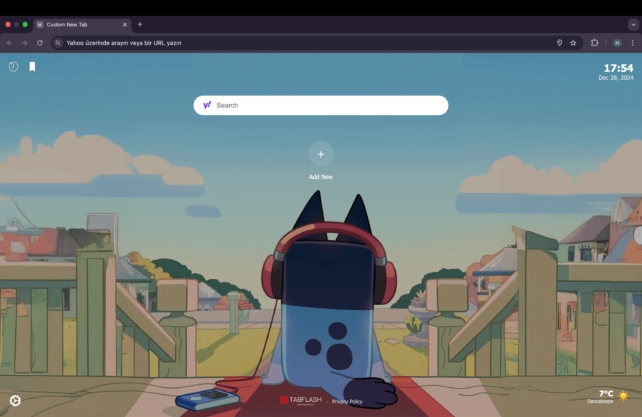Click the sun weather icon
The height and width of the screenshot is (417, 642).
click(x=623, y=396)
